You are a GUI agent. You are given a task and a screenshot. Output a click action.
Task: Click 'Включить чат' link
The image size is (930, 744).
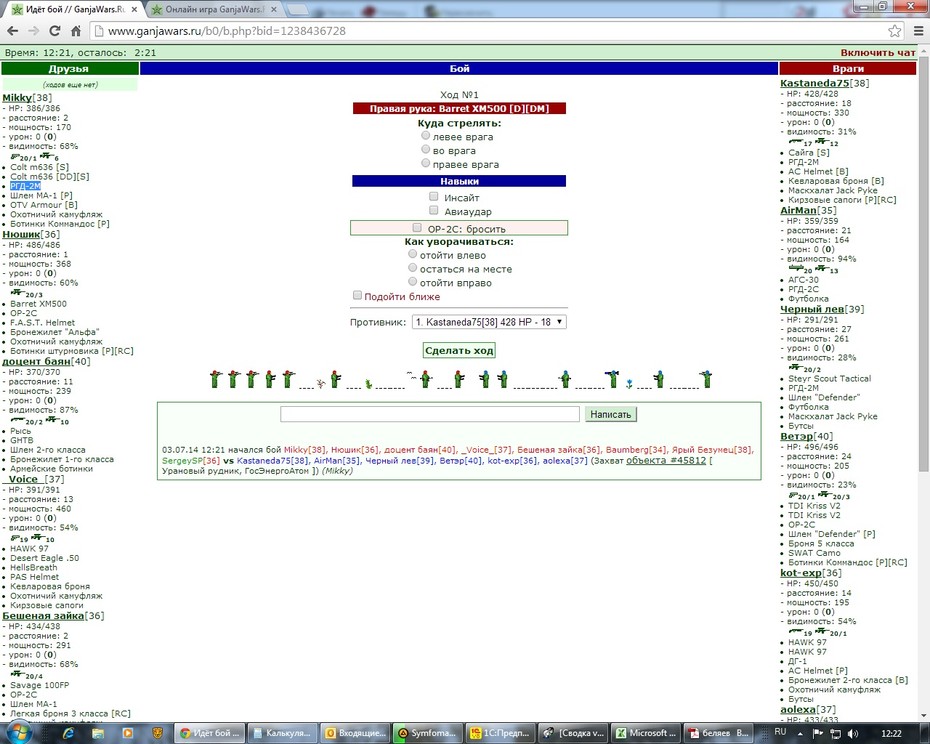[878, 53]
